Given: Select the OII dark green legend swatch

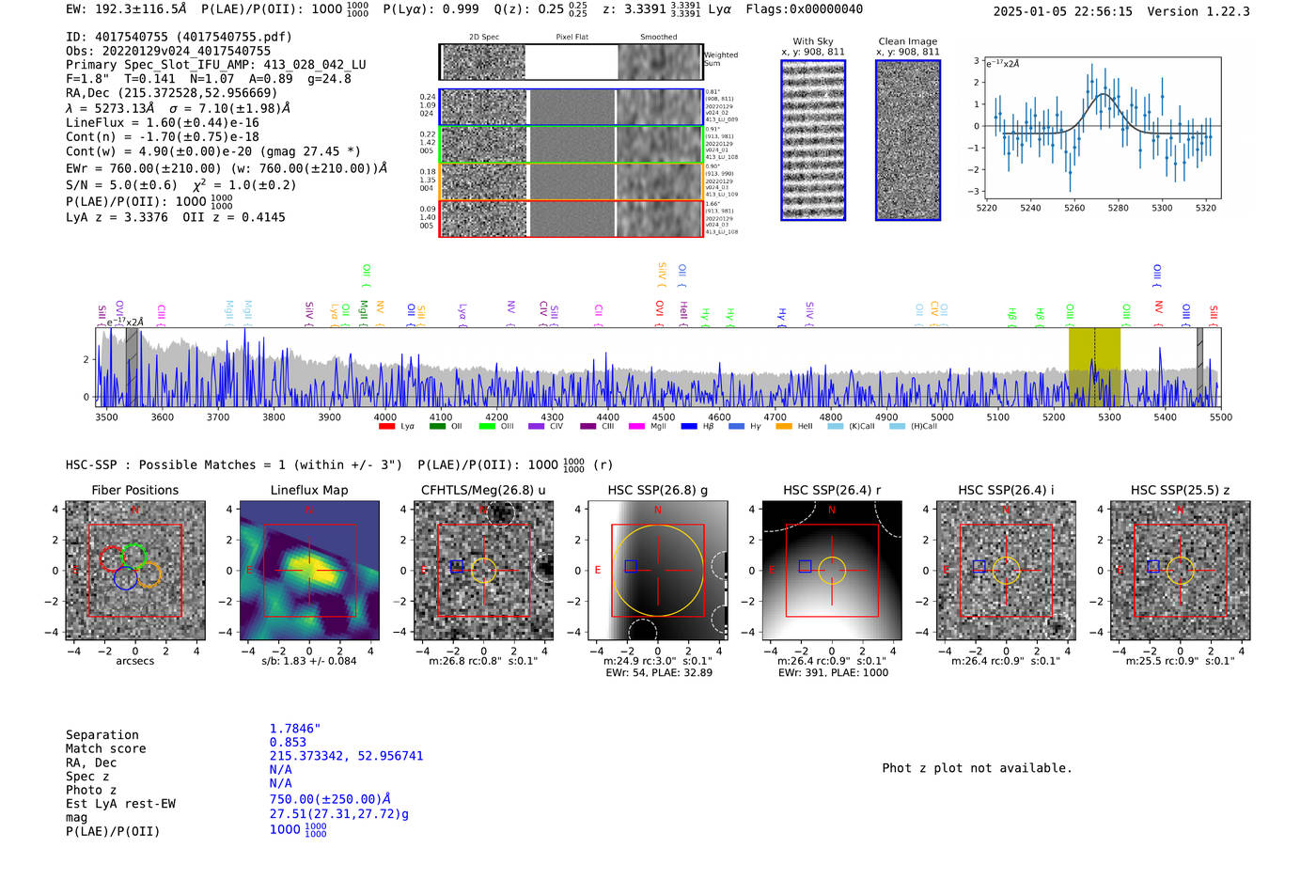Looking at the screenshot, I should pyautogui.click(x=437, y=426).
